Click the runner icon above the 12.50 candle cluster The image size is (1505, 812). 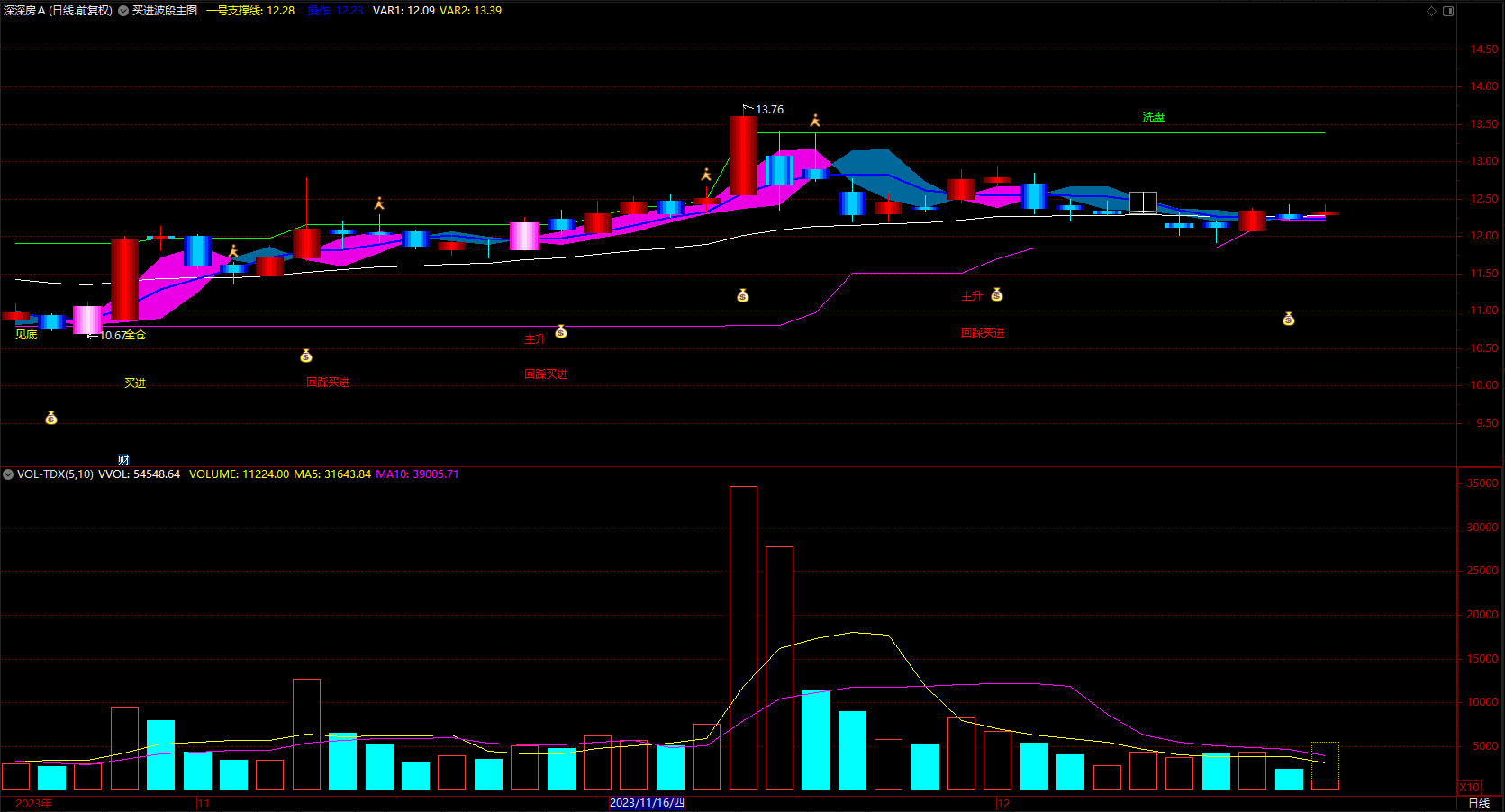coord(379,203)
